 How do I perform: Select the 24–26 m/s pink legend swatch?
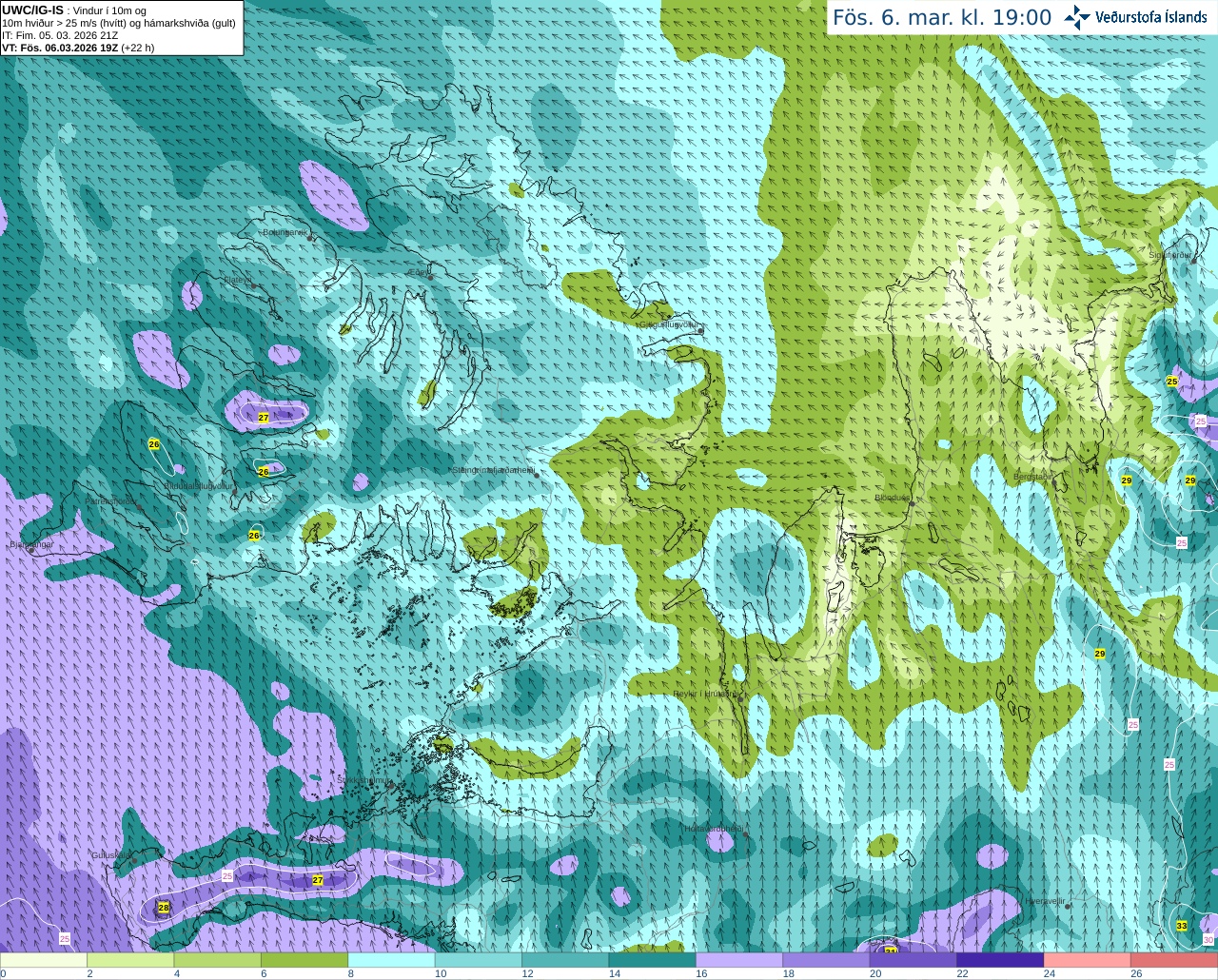[1088, 960]
